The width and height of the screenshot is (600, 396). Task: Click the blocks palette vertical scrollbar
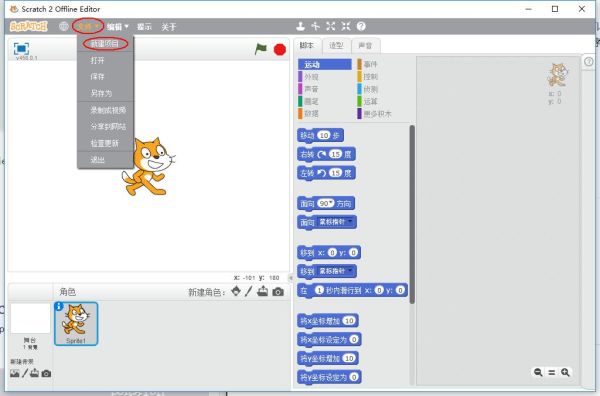(x=412, y=214)
